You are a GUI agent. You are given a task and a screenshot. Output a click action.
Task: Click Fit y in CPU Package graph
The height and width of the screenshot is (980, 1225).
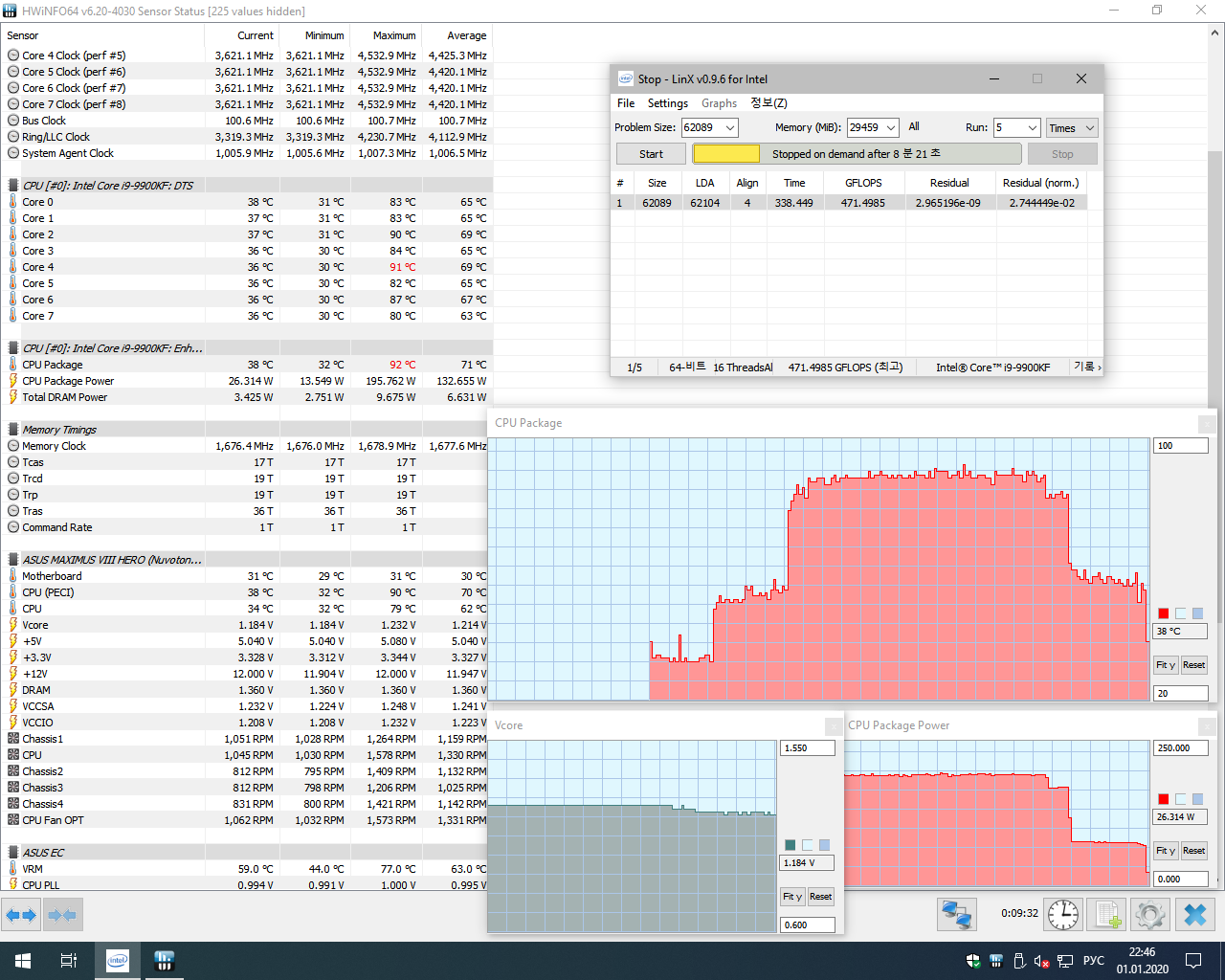1166,665
